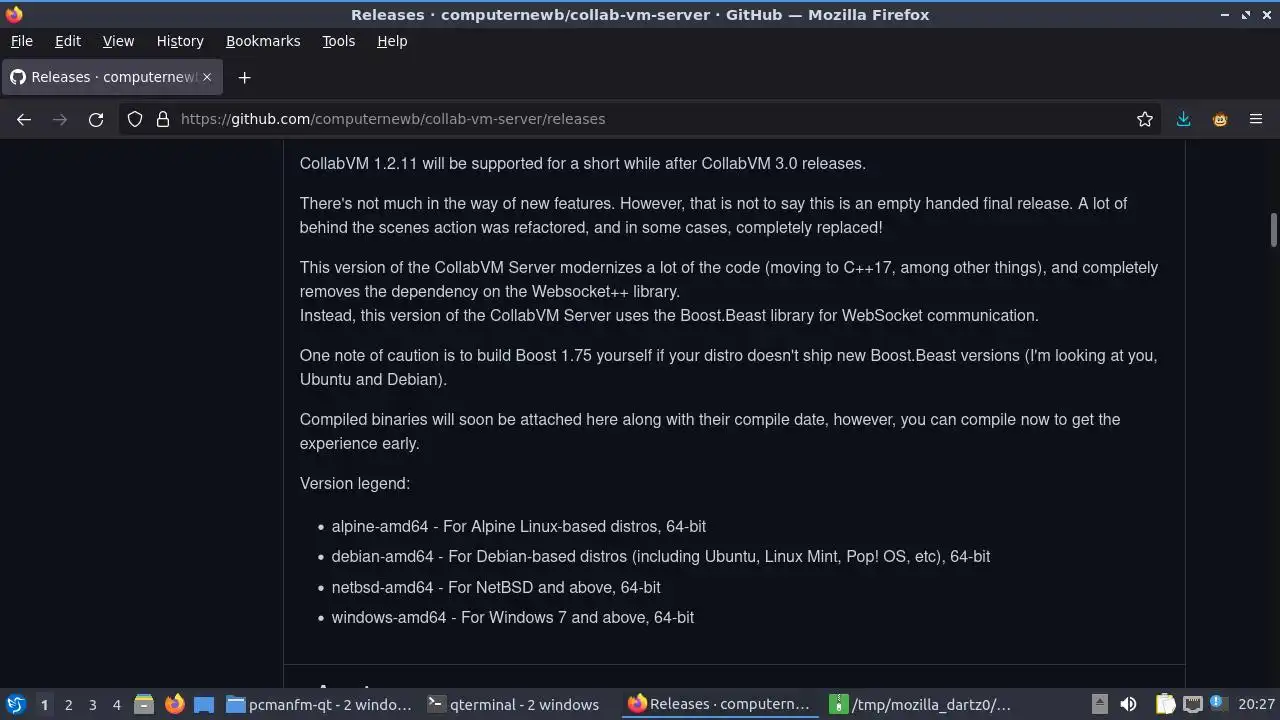
Task: Switch to virtual desktop 1
Action: point(44,705)
